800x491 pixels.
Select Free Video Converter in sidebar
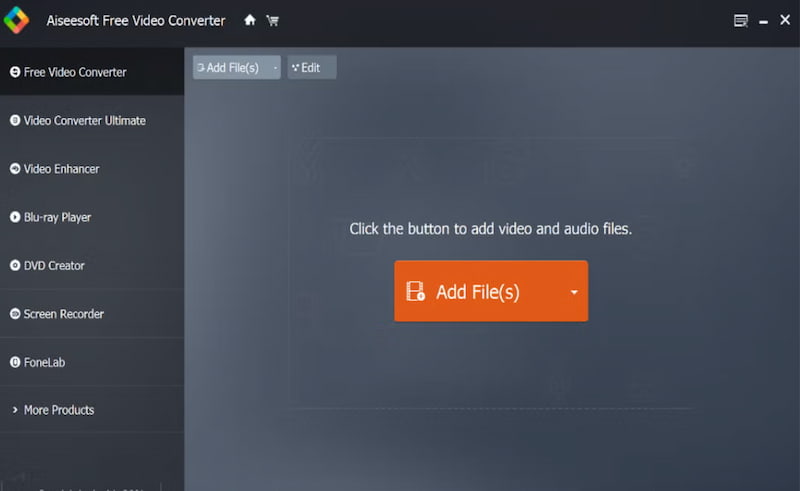click(x=92, y=72)
